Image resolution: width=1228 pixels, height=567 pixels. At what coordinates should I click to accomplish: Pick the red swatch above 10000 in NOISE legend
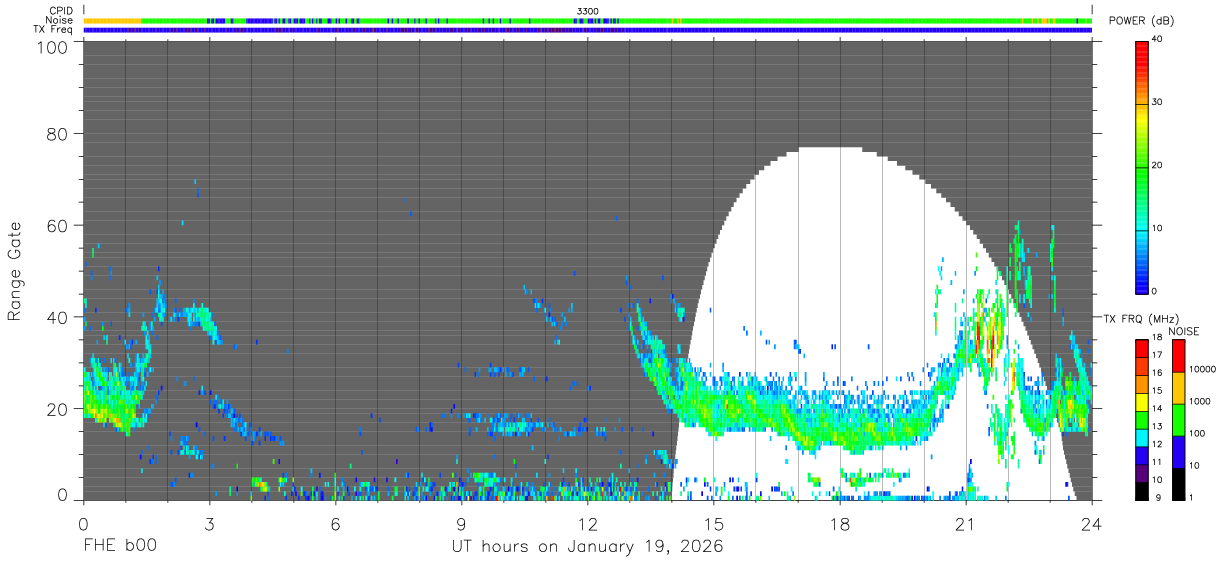click(1178, 356)
